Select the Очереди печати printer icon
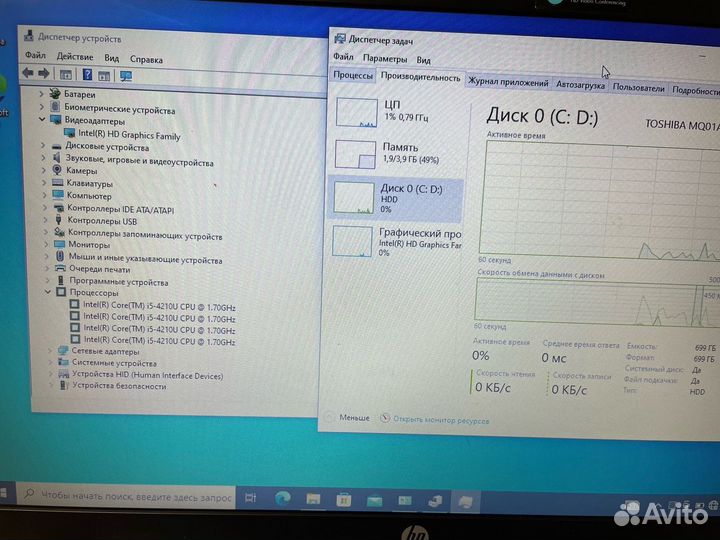 [60, 268]
